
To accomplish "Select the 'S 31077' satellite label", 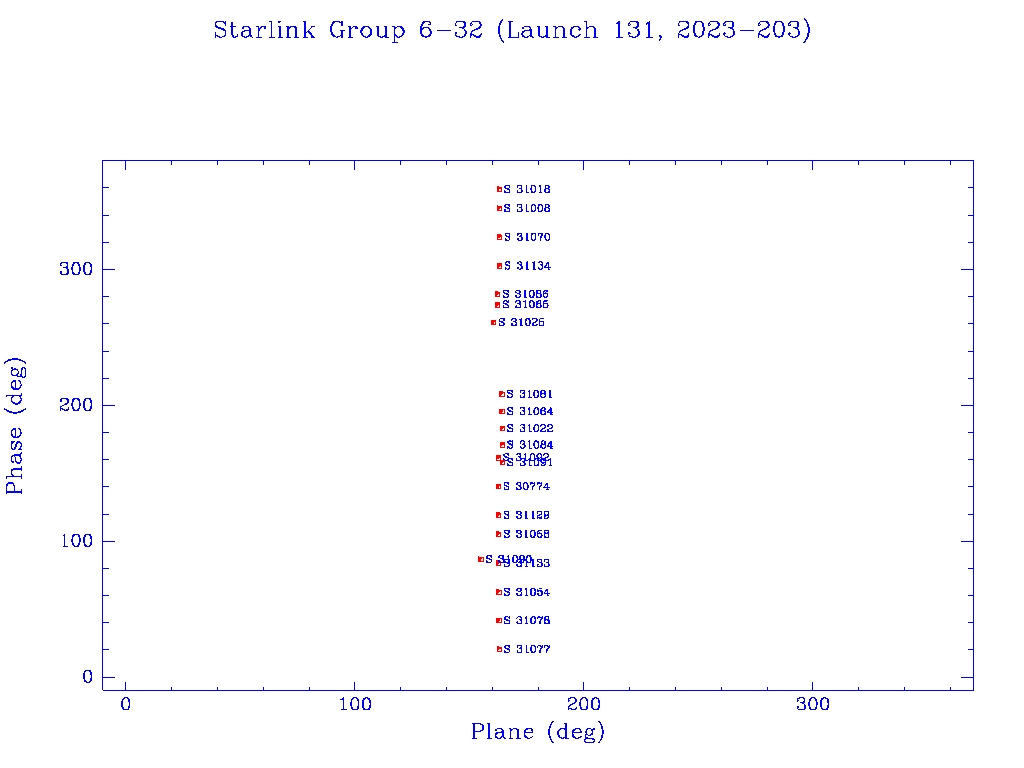I will coord(527,649).
